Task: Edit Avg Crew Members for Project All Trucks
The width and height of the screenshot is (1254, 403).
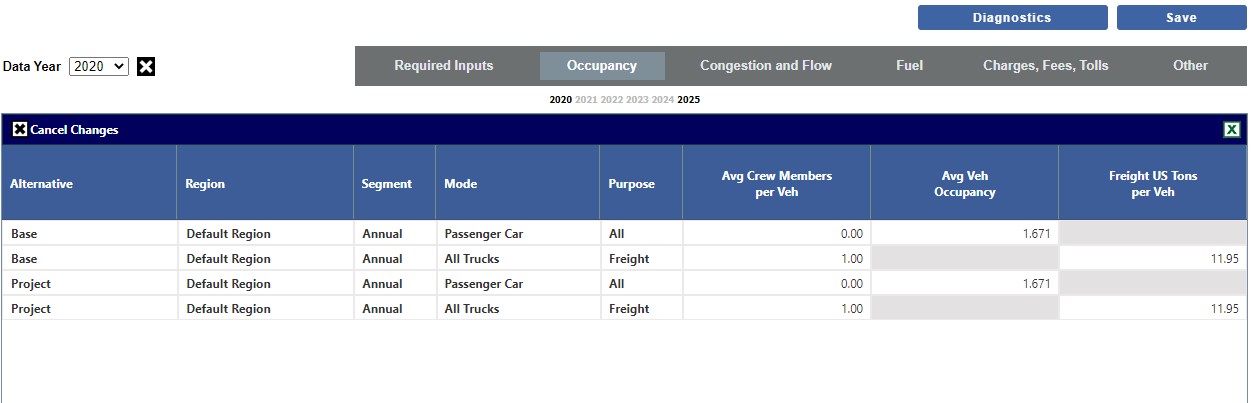Action: click(776, 309)
